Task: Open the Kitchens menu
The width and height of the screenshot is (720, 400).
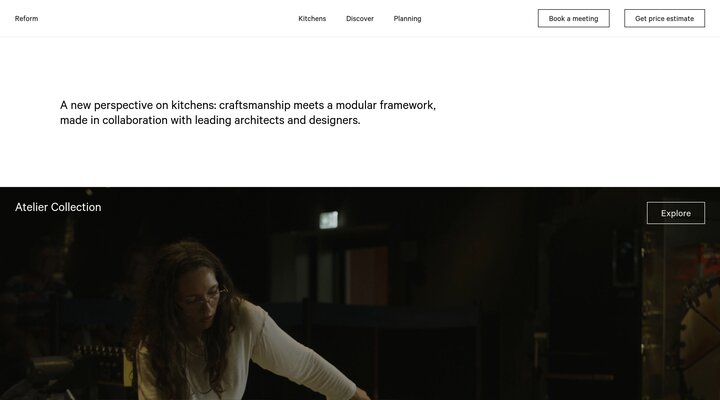Action: (x=312, y=18)
